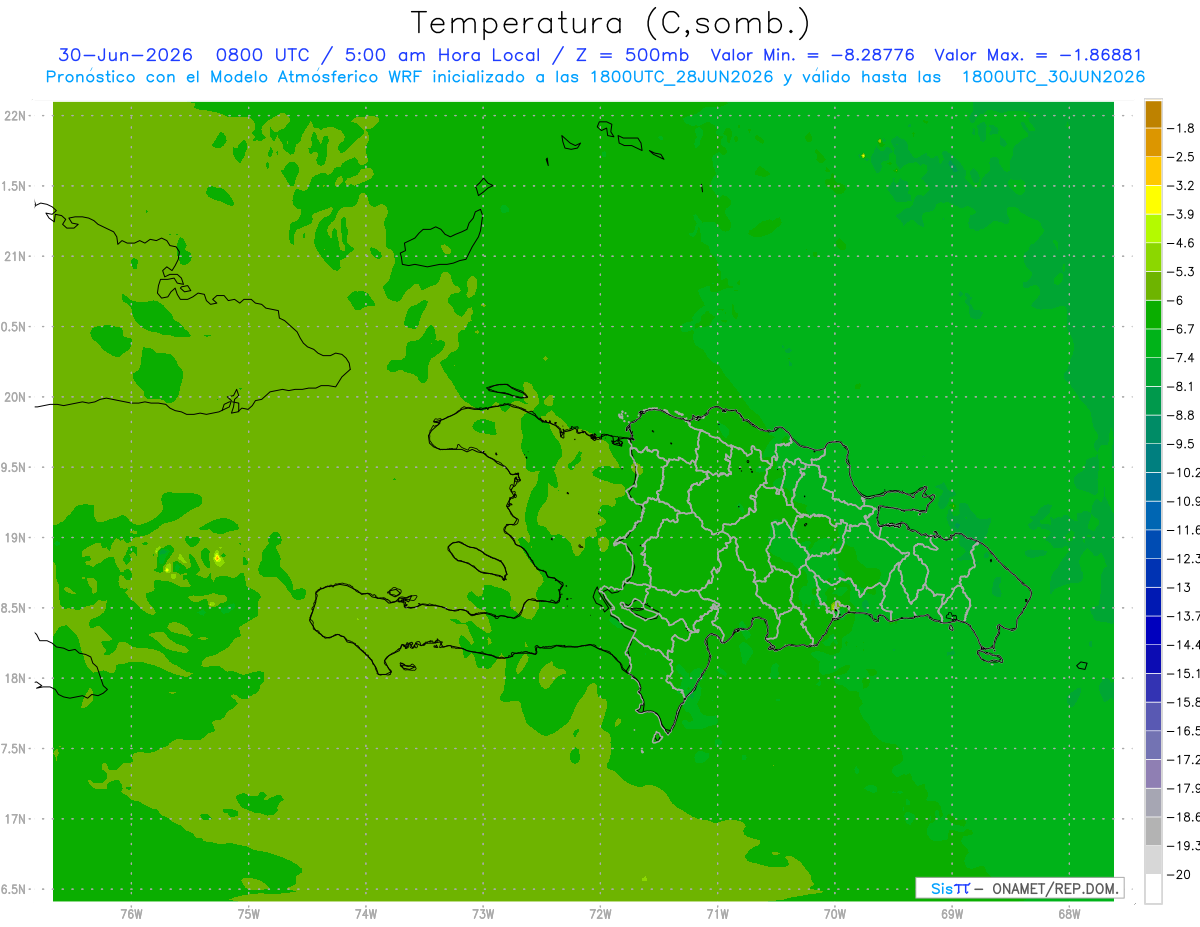Click the "-16.5" color scale label
Screen dimensions: 1200x927
(x=1184, y=731)
